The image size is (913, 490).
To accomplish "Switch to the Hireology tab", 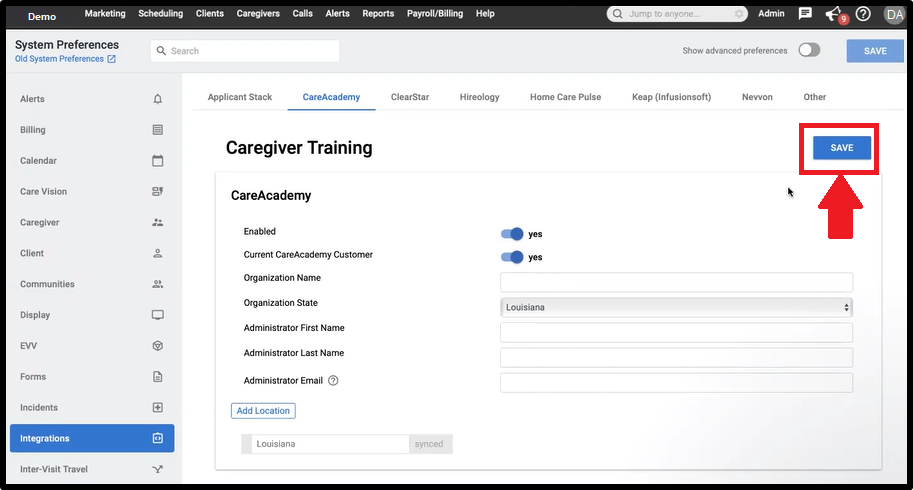I will (479, 97).
